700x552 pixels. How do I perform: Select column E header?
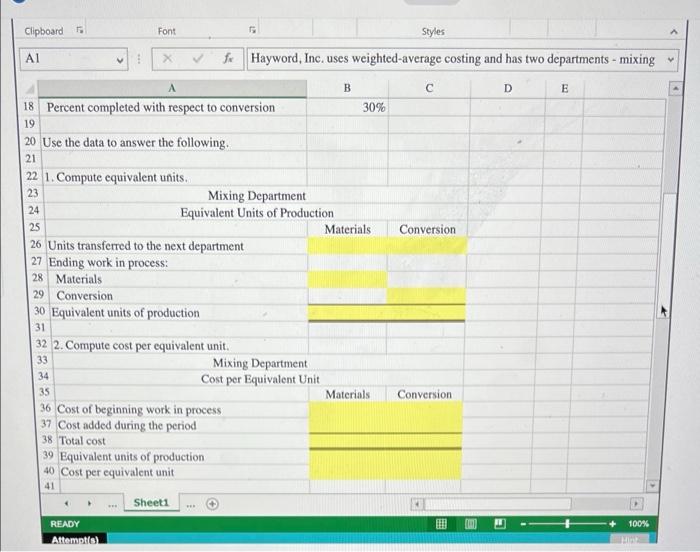click(565, 88)
